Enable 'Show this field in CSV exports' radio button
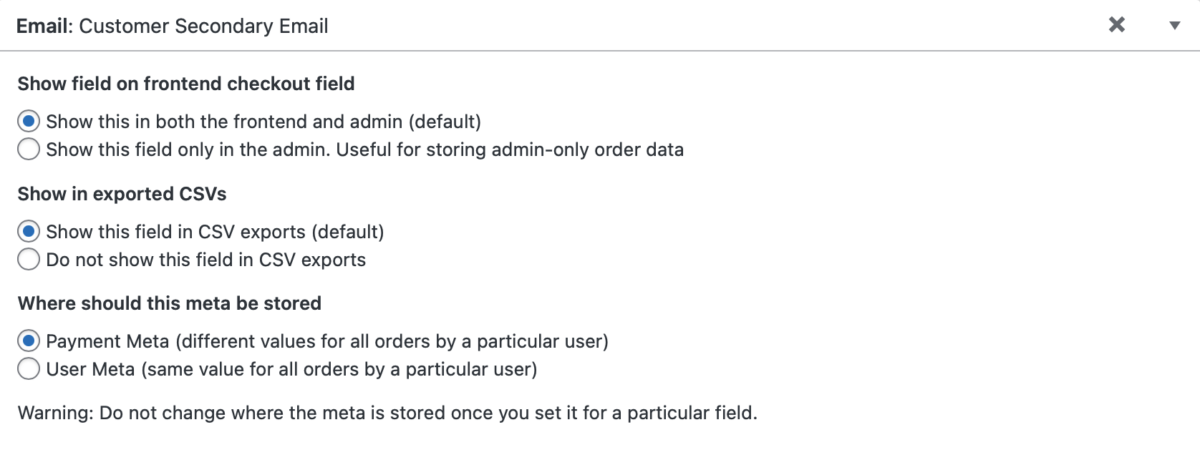The height and width of the screenshot is (455, 1200). [x=30, y=231]
